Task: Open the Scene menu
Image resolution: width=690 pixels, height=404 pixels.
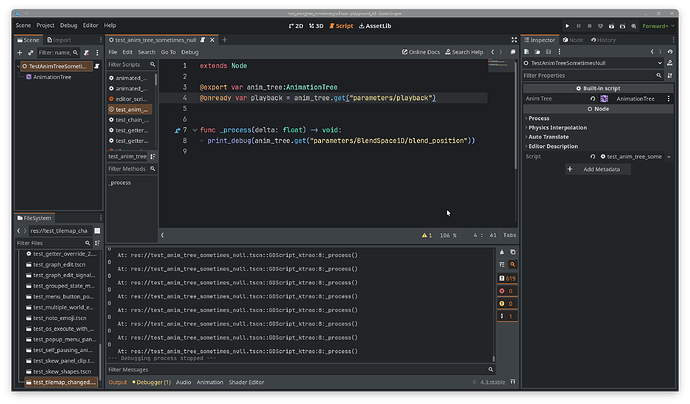Action: 23,26
